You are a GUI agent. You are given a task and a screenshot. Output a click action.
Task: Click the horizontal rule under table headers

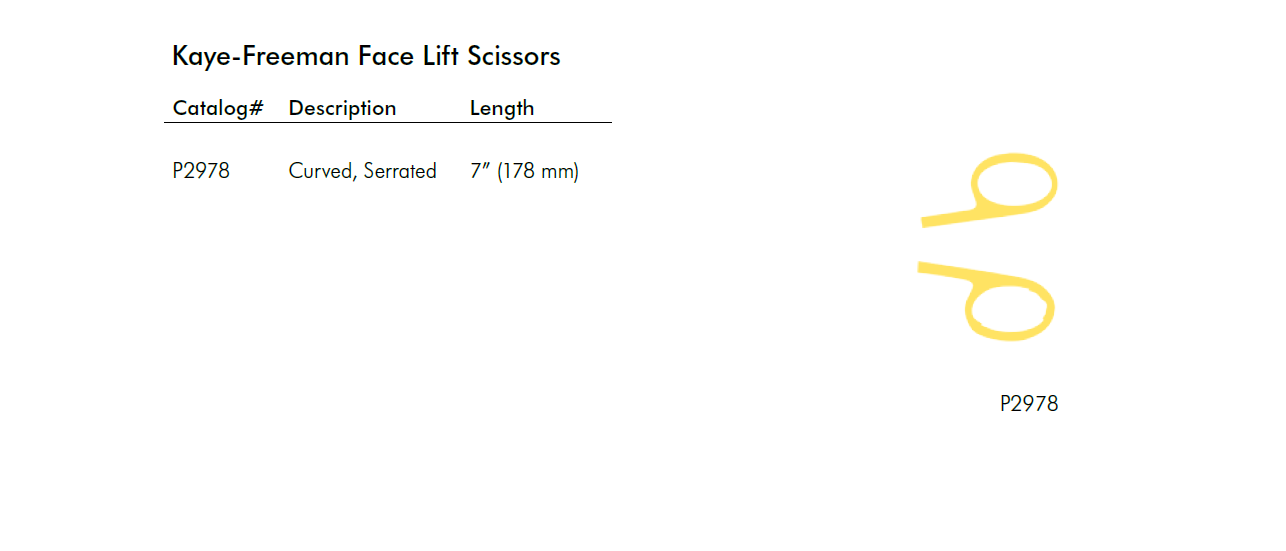(387, 123)
